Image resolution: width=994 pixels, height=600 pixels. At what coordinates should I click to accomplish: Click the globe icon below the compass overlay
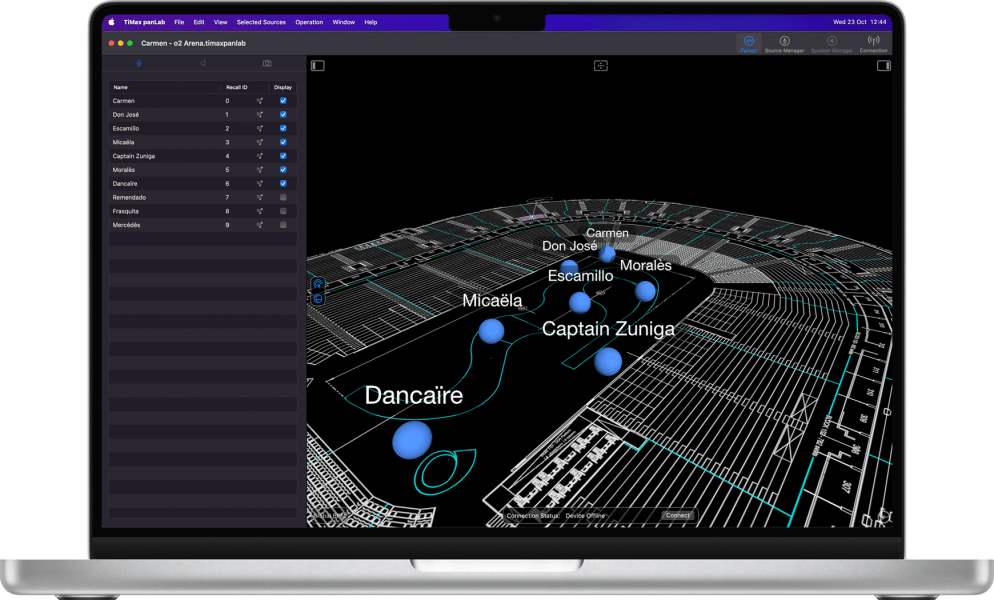coord(318,298)
